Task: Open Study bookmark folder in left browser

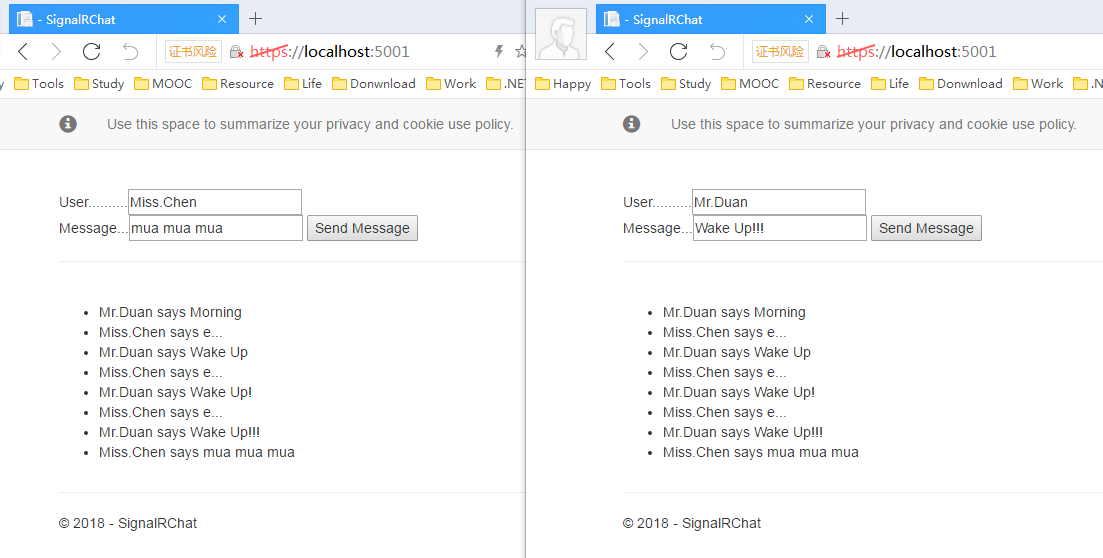Action: 99,84
